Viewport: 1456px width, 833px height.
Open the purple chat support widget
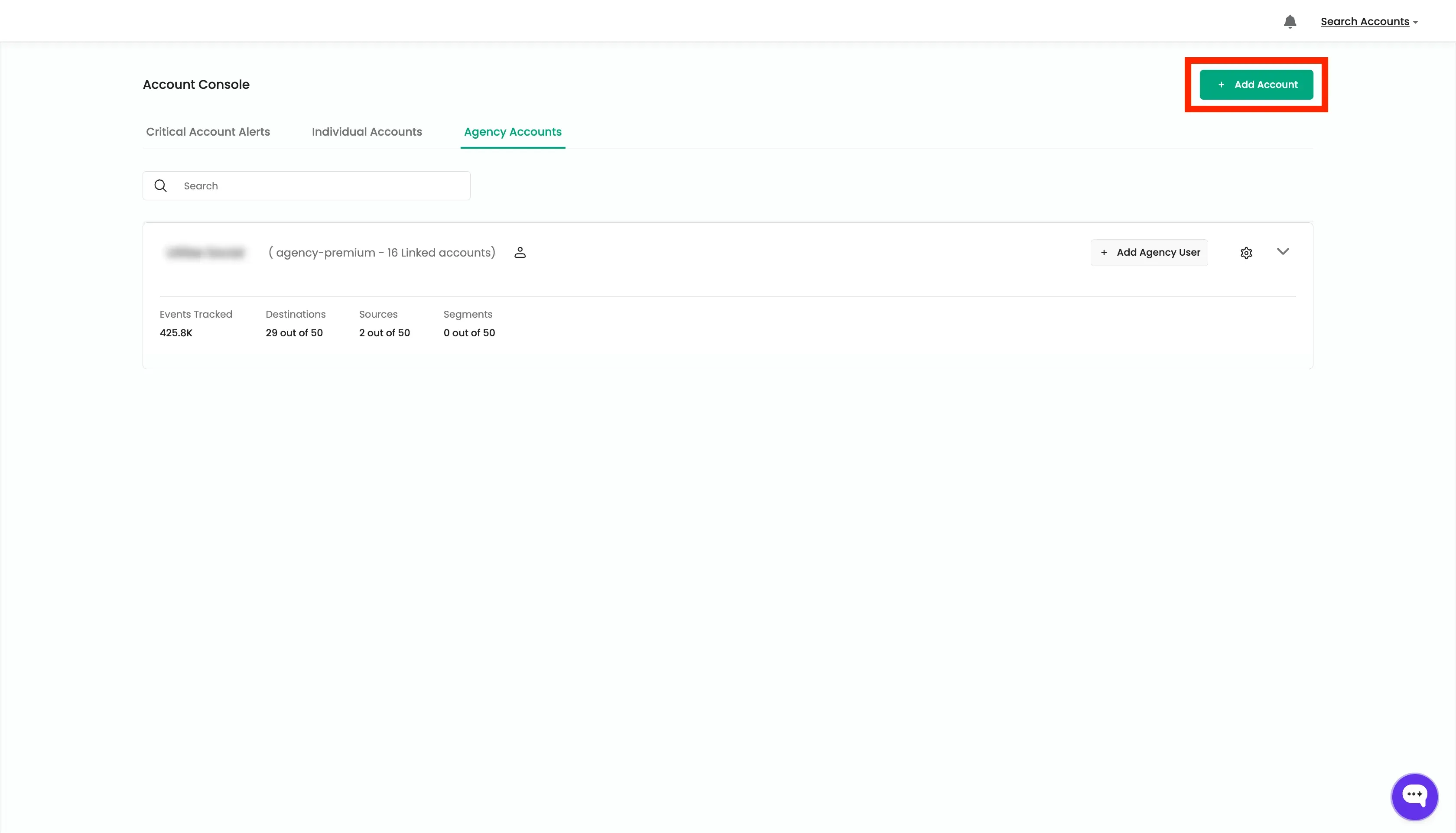click(1414, 797)
